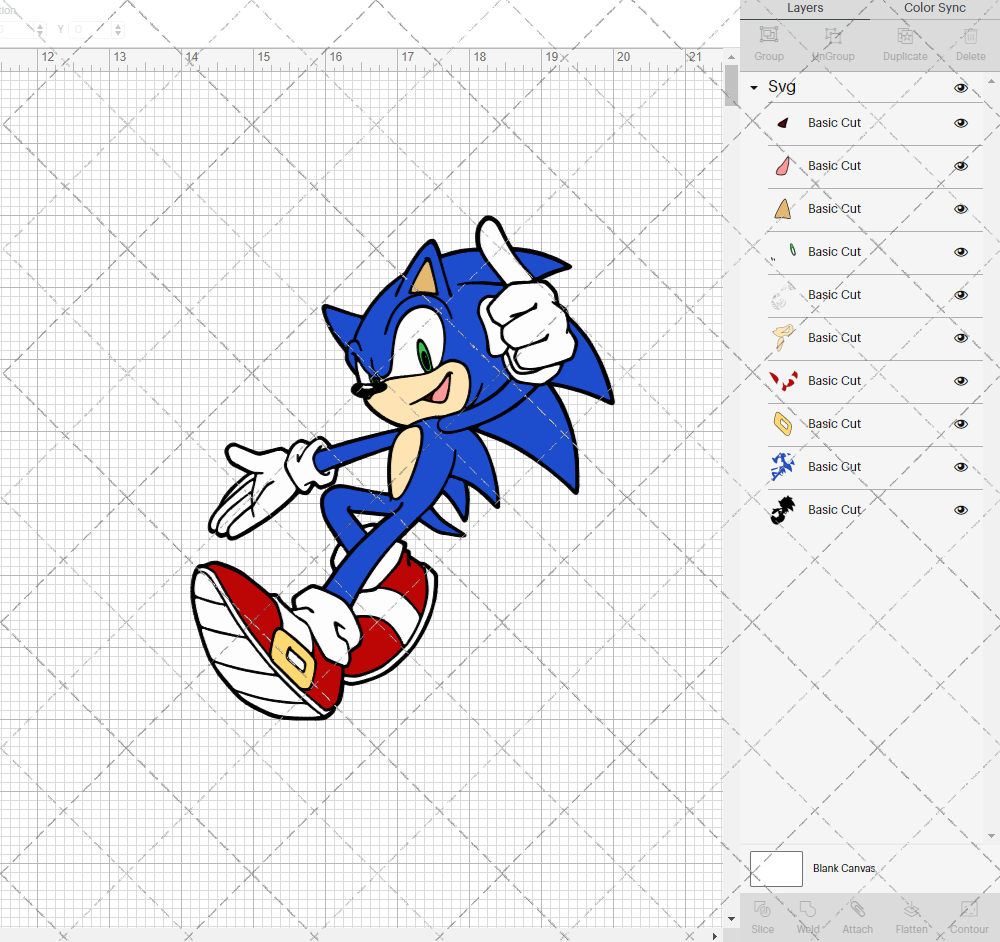Screen dimensions: 1000x942
Task: Hide the entire Svg group
Action: 961,88
